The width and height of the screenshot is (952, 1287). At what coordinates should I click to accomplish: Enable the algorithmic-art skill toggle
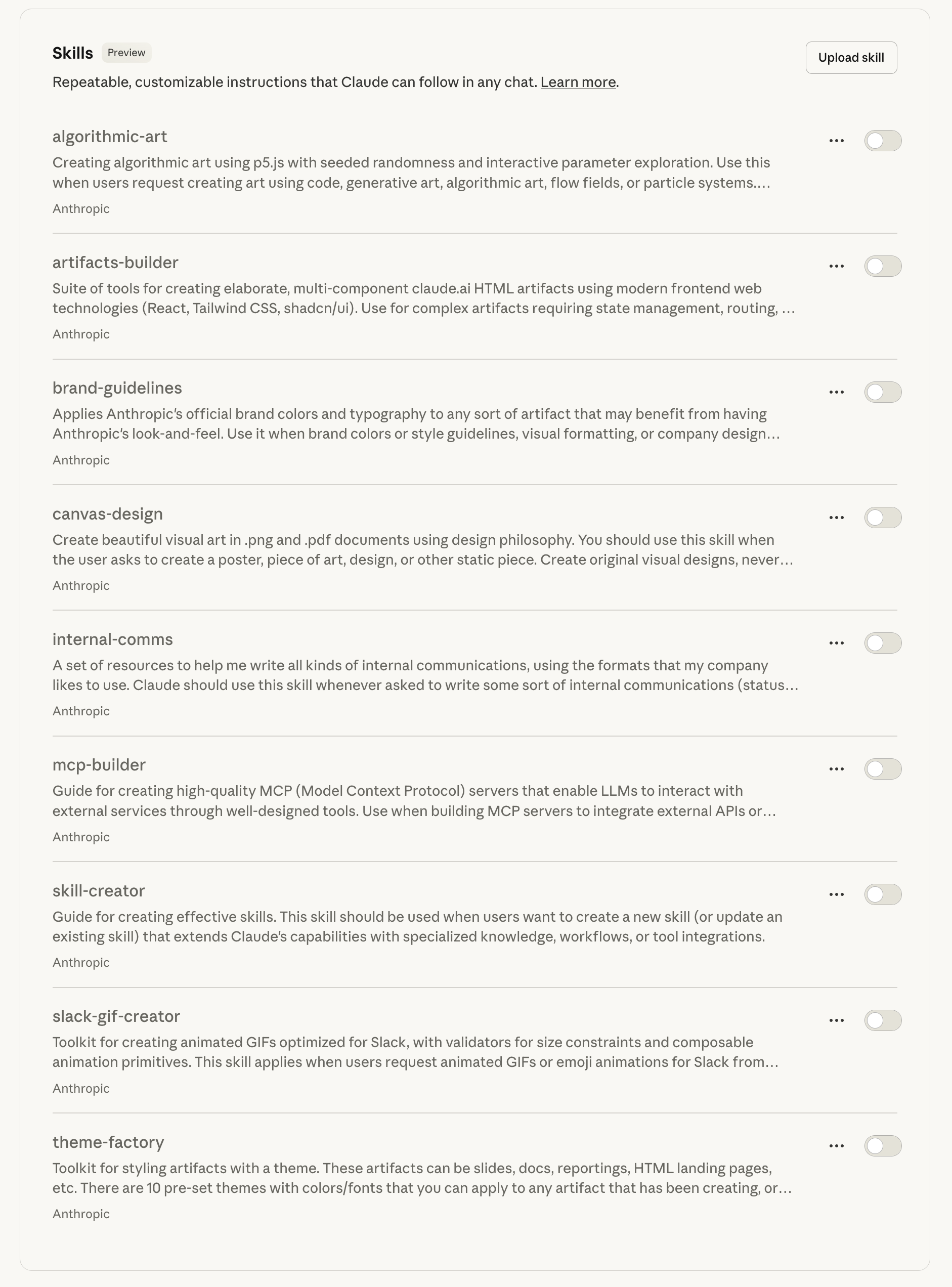pyautogui.click(x=882, y=141)
